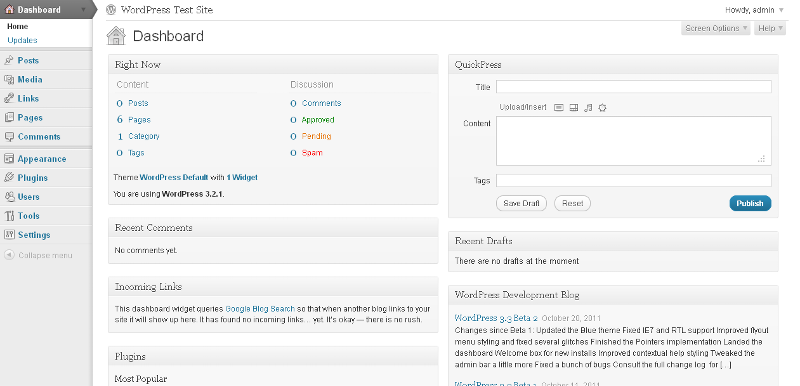This screenshot has height=386, width=800.
Task: Open the Updates submenu item
Action: [x=22, y=40]
